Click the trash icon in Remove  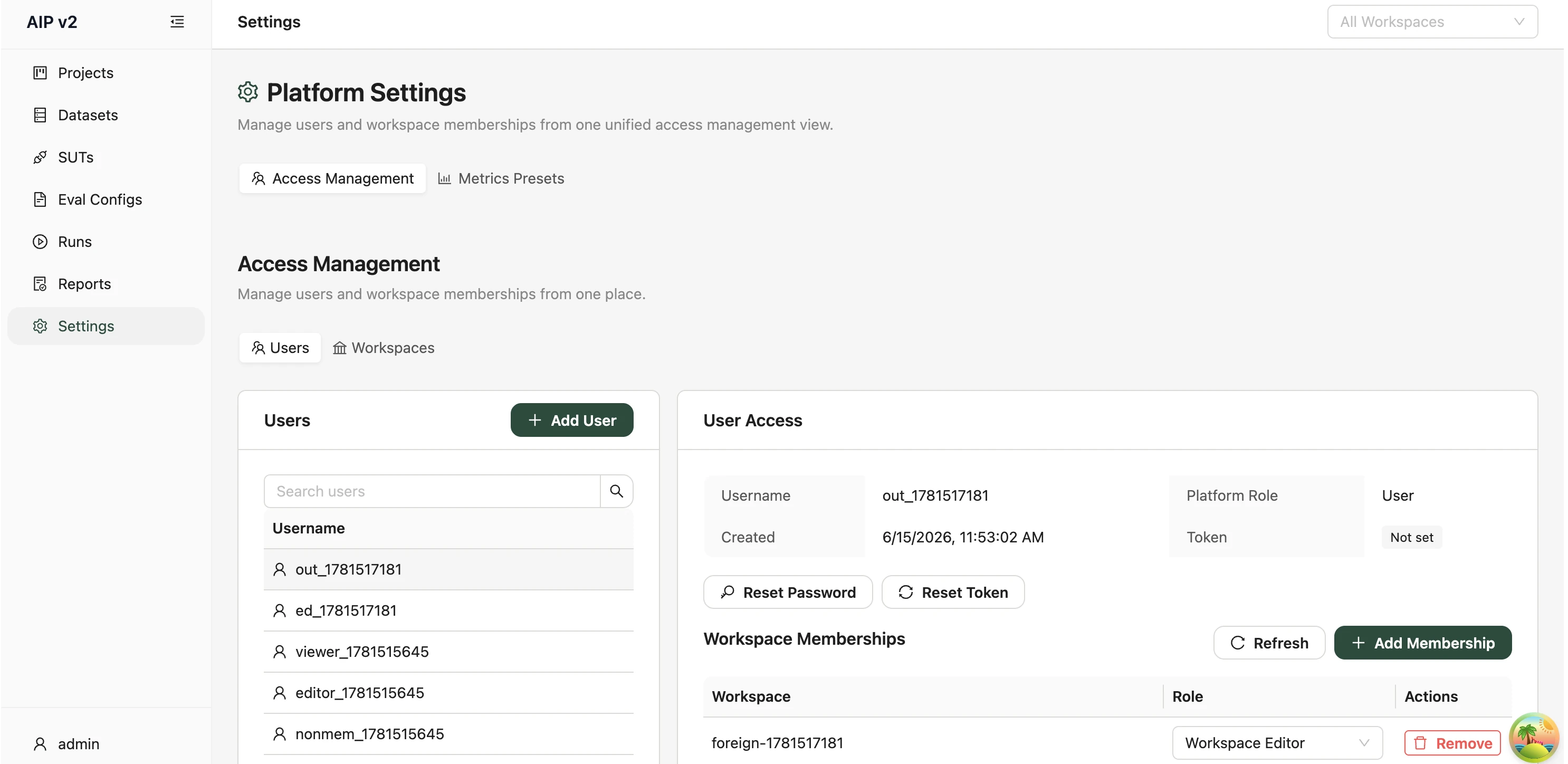(1420, 743)
